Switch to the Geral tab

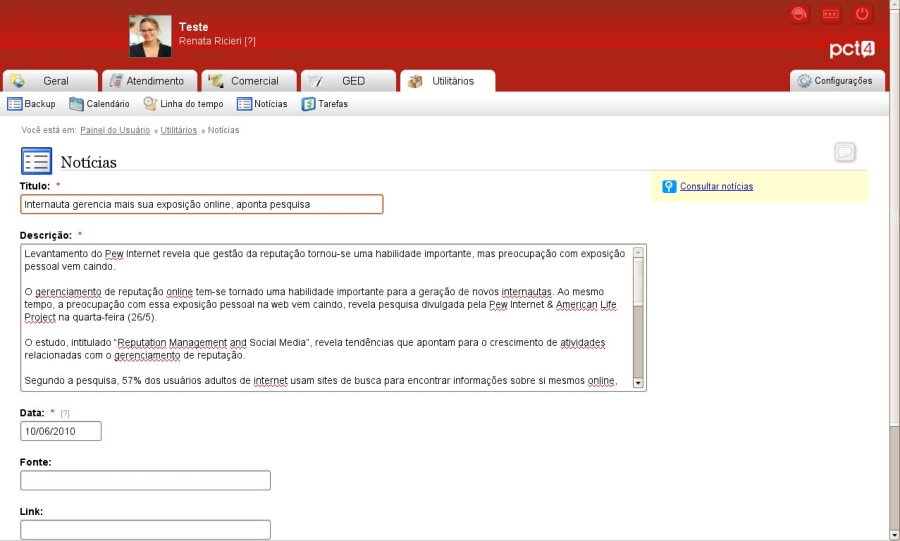[51, 81]
